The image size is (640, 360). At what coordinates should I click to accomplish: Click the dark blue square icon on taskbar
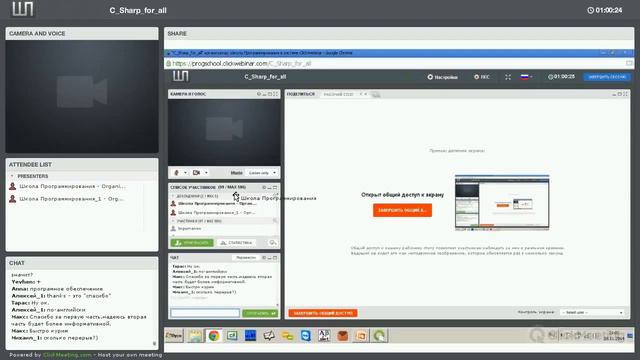coord(250,336)
